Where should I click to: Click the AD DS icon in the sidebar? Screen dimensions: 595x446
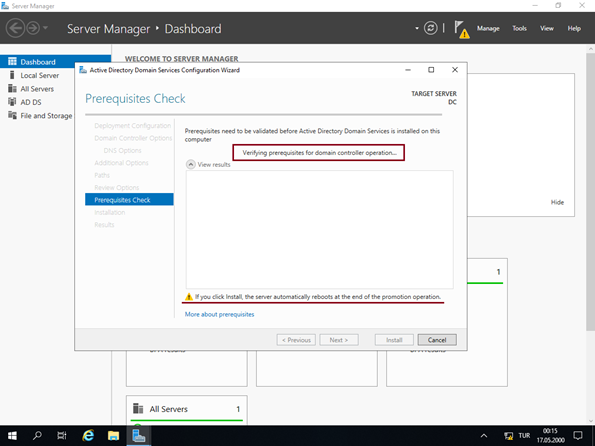(12, 102)
